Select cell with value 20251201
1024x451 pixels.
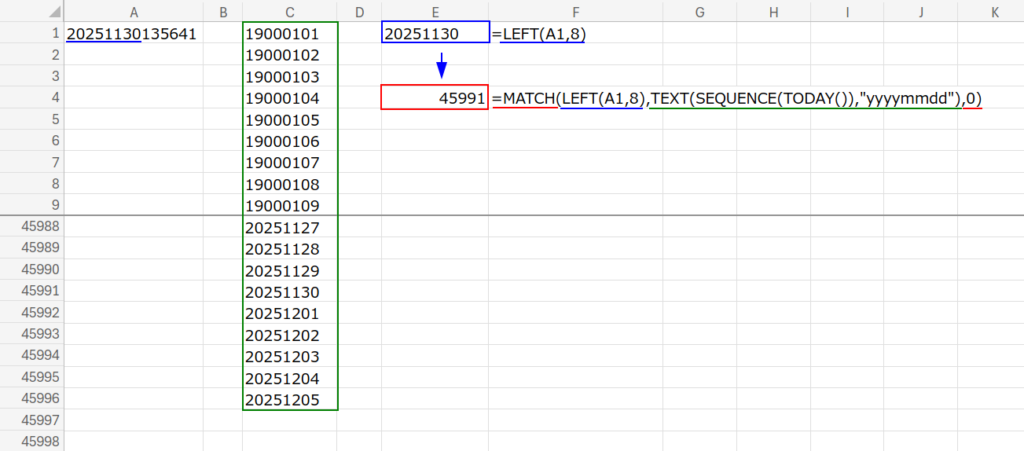[289, 313]
